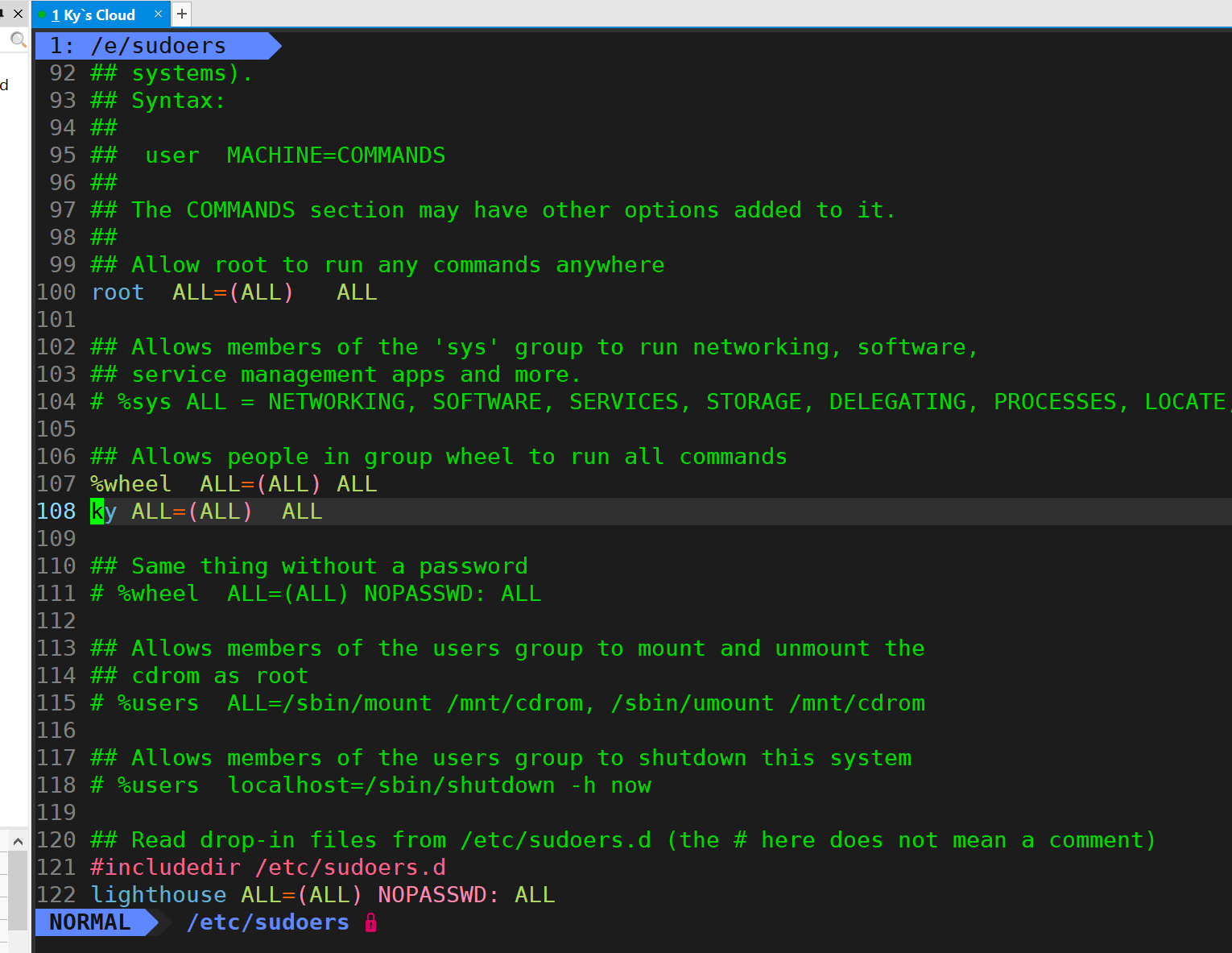Screen dimensions: 1232x953
Task: Click the /etc/sudoers filename in statusline
Action: pos(267,922)
